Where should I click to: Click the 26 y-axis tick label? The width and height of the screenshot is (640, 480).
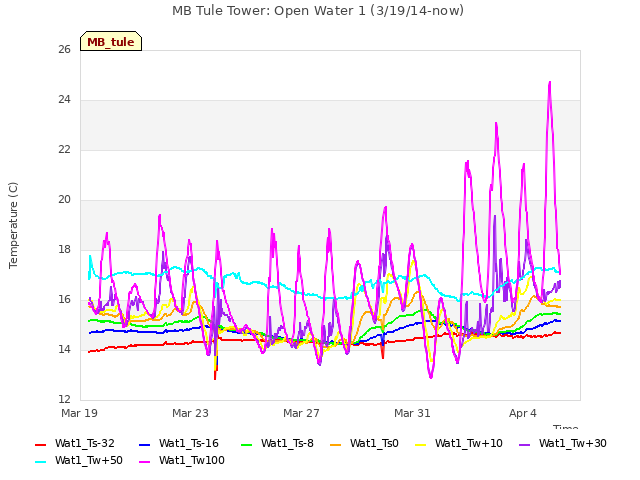[x=64, y=50]
